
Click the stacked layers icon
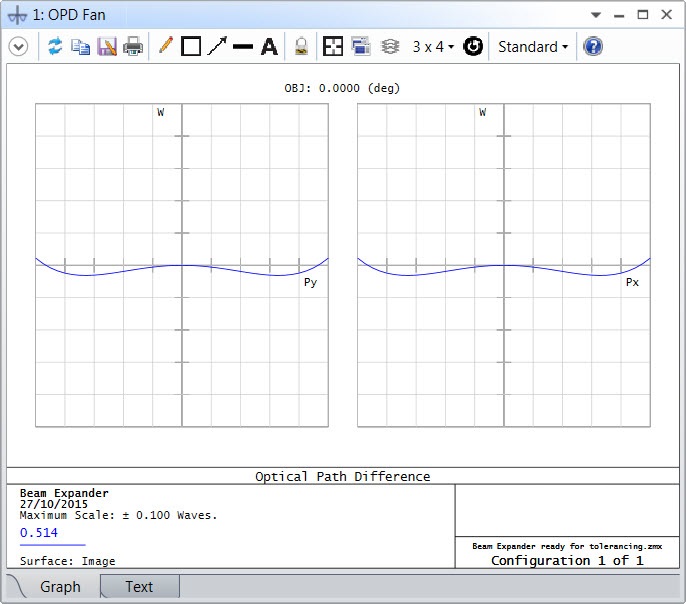(390, 46)
